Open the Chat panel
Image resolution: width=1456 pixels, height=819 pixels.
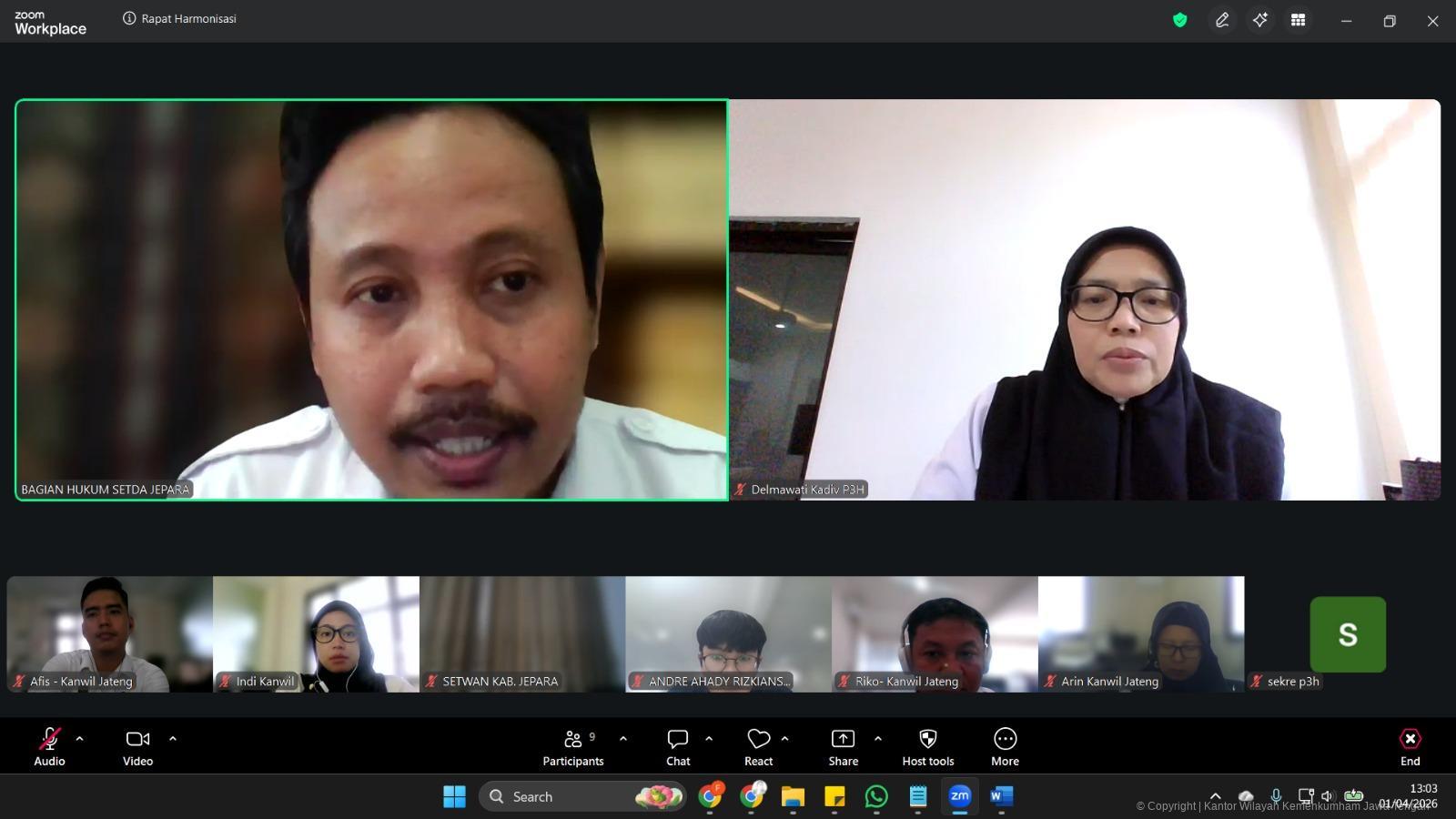pos(678,747)
